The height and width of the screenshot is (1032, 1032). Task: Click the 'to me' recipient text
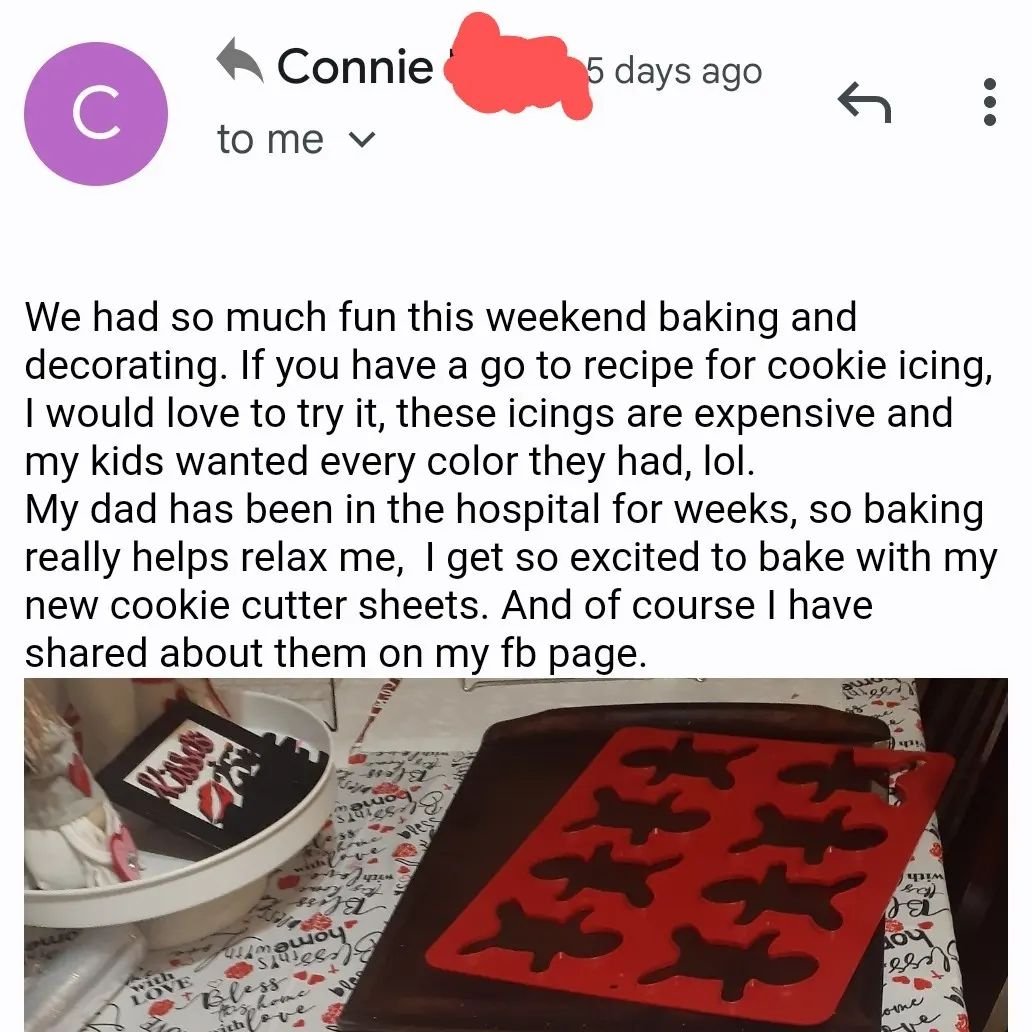(271, 140)
